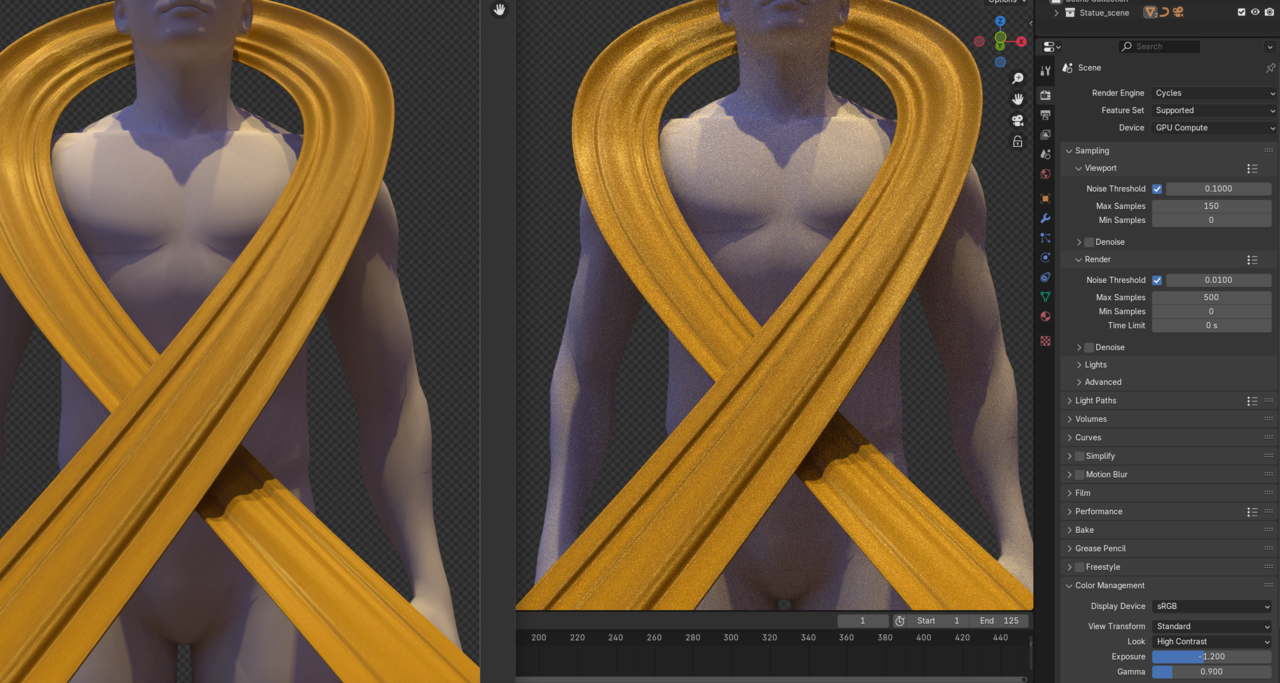This screenshot has height=683, width=1280.
Task: Enable the Motion Blur checkbox
Action: tap(1079, 475)
